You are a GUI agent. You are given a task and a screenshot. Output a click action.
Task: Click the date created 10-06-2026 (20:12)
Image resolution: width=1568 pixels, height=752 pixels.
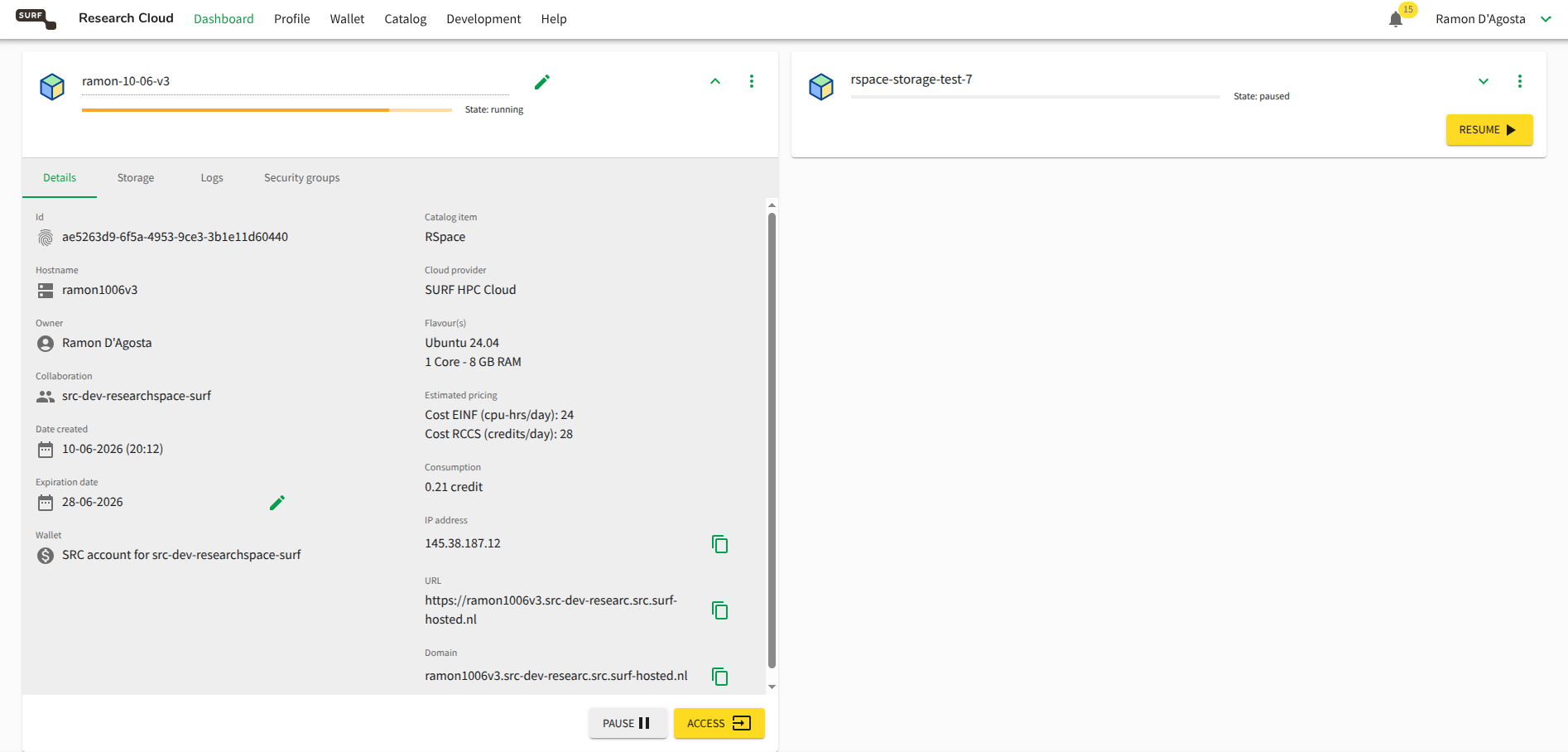tap(113, 449)
